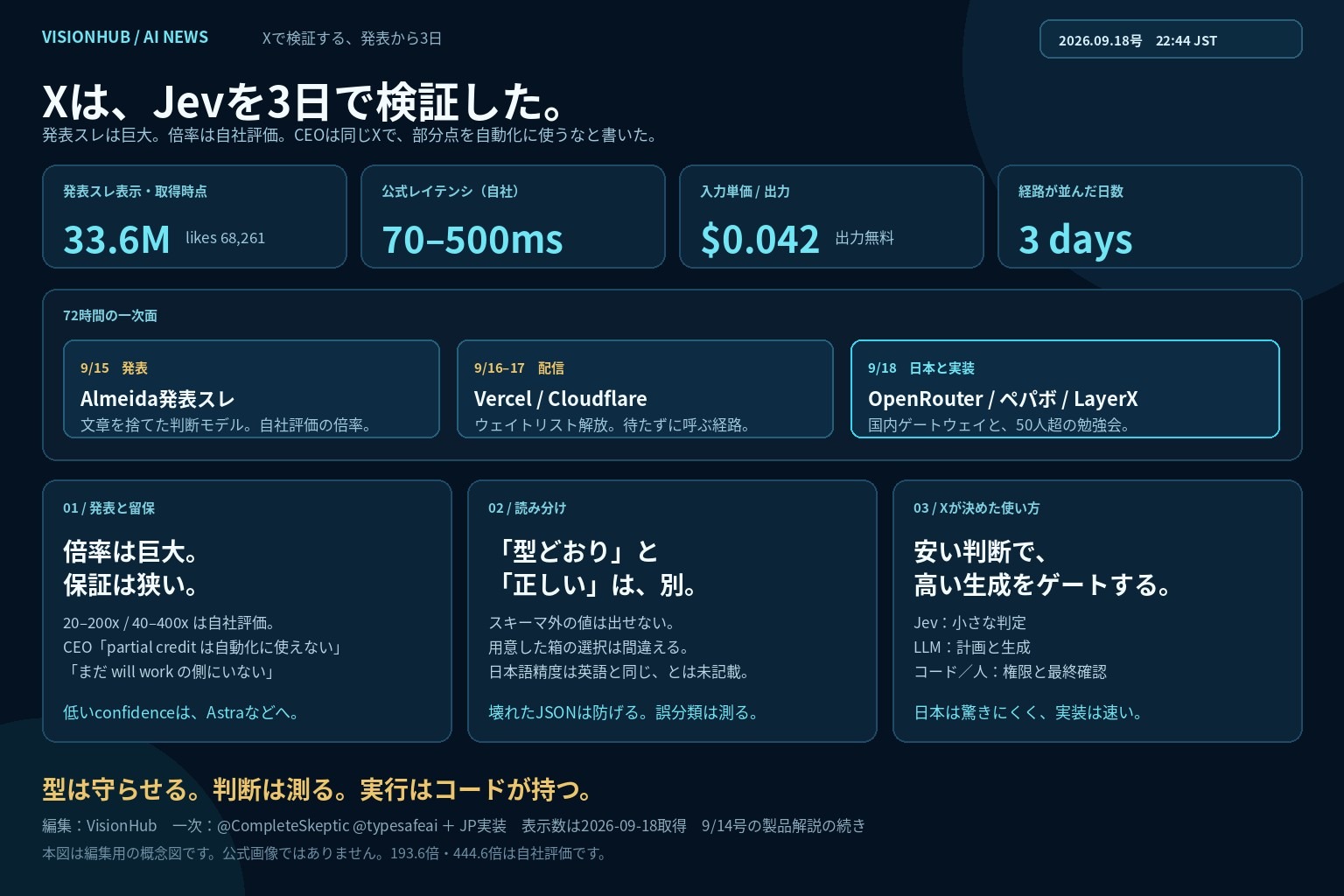Click the '72時間の一次面' section label
This screenshot has width=1344, height=896.
coord(110,315)
